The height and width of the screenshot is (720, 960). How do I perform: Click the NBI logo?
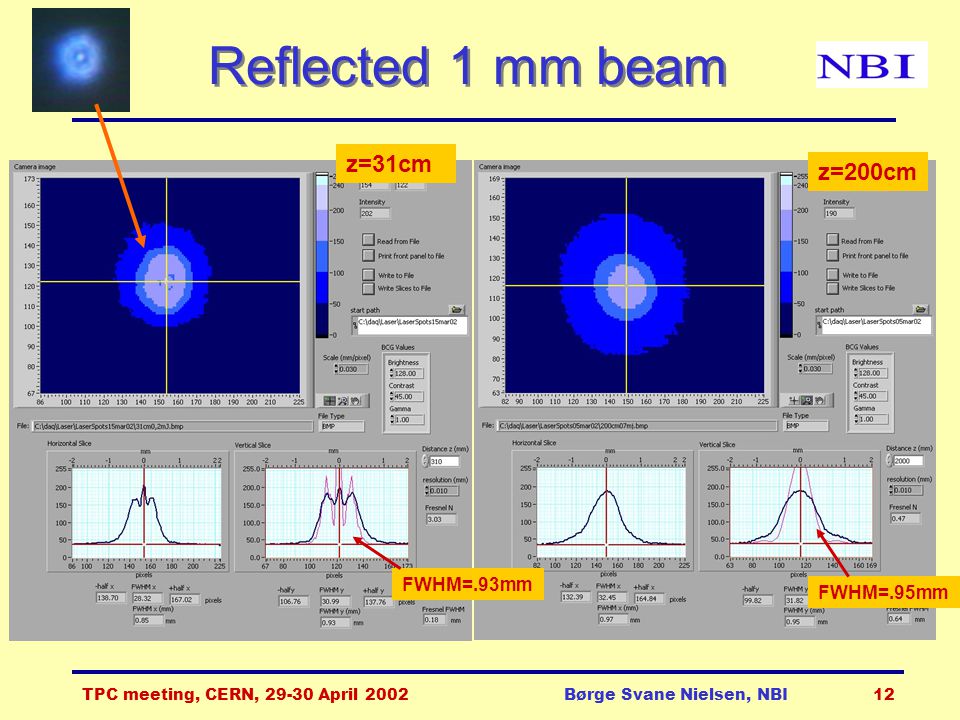871,64
